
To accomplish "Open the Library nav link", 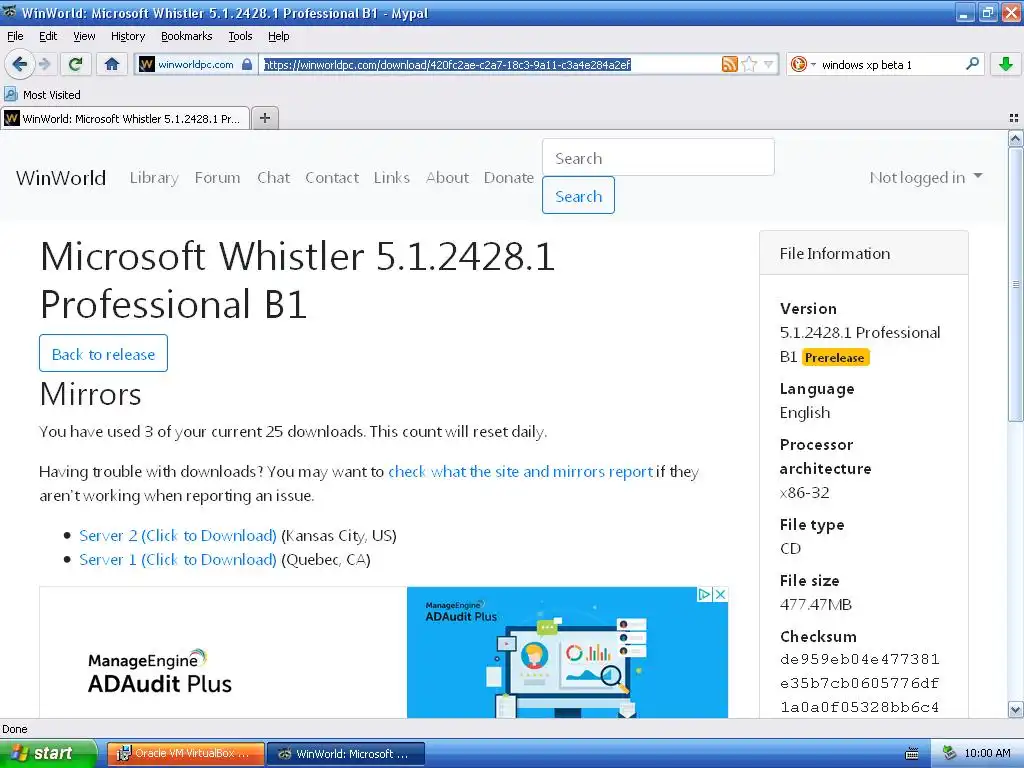I will click(x=154, y=178).
